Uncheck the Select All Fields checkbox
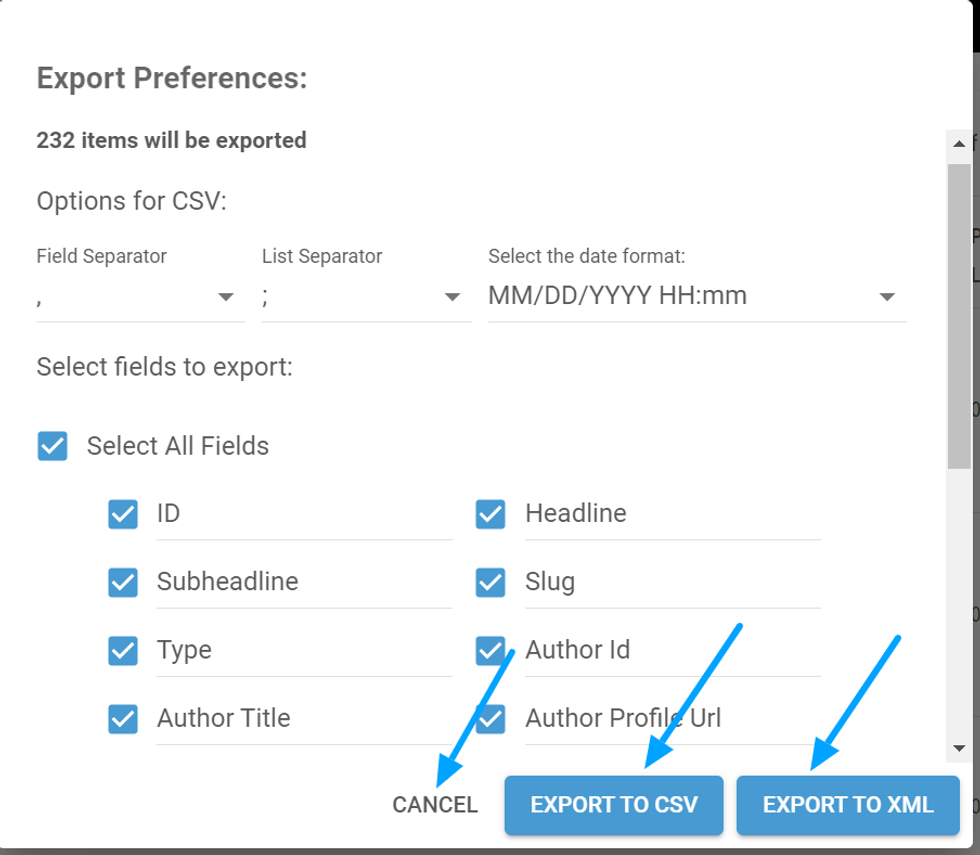 tap(52, 446)
